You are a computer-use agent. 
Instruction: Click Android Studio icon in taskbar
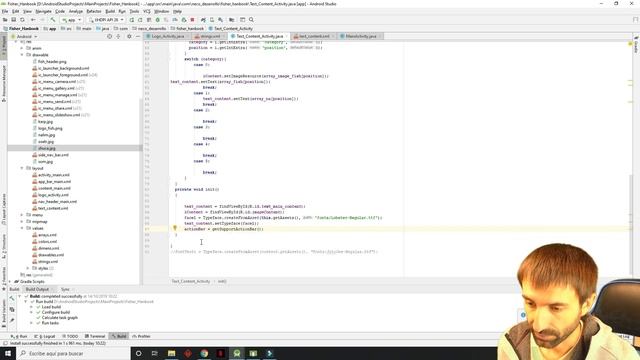237,353
